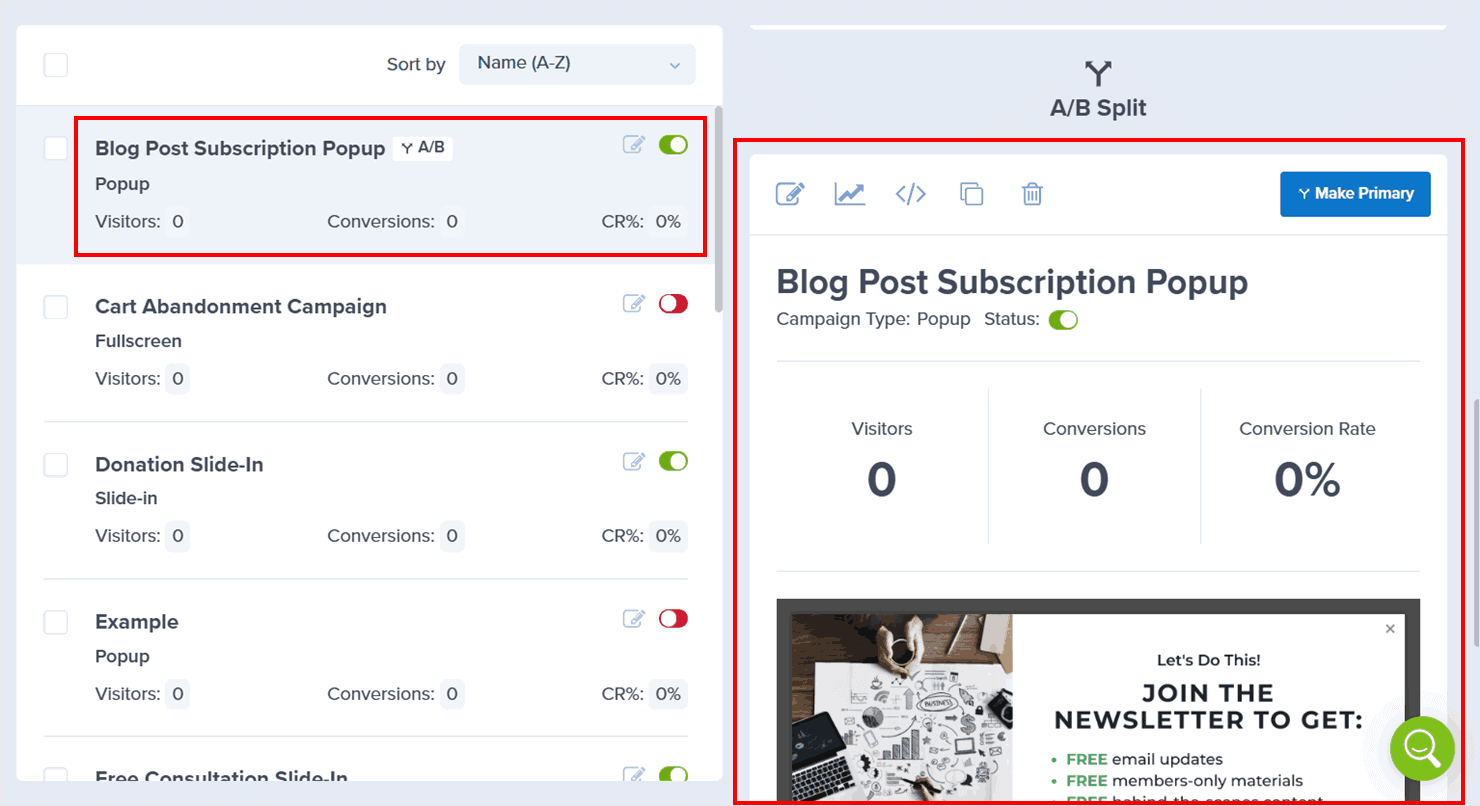Duplicate the campaign using the copy icon
The image size is (1480, 806).
[x=971, y=194]
